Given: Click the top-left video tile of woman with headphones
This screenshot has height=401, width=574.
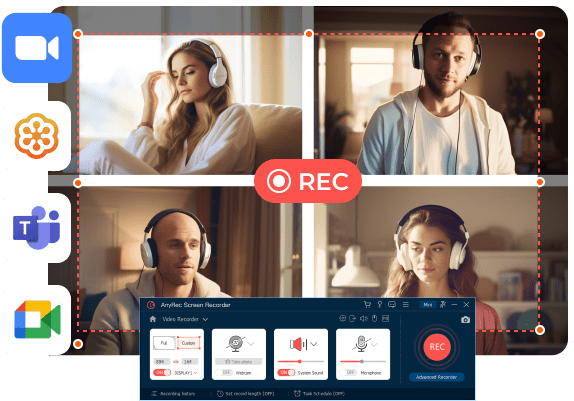Looking at the screenshot, I should (x=190, y=104).
